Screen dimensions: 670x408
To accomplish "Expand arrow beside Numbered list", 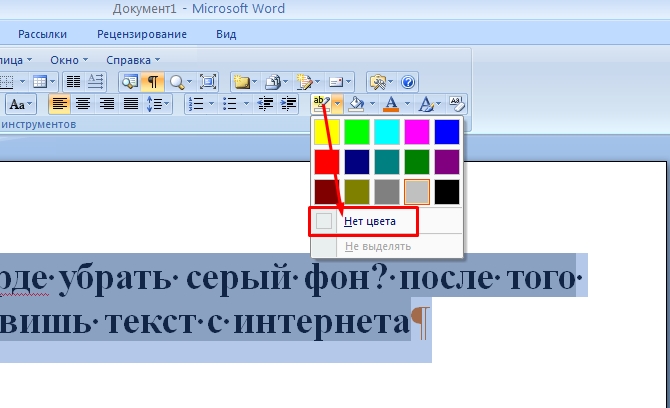I will coord(211,103).
